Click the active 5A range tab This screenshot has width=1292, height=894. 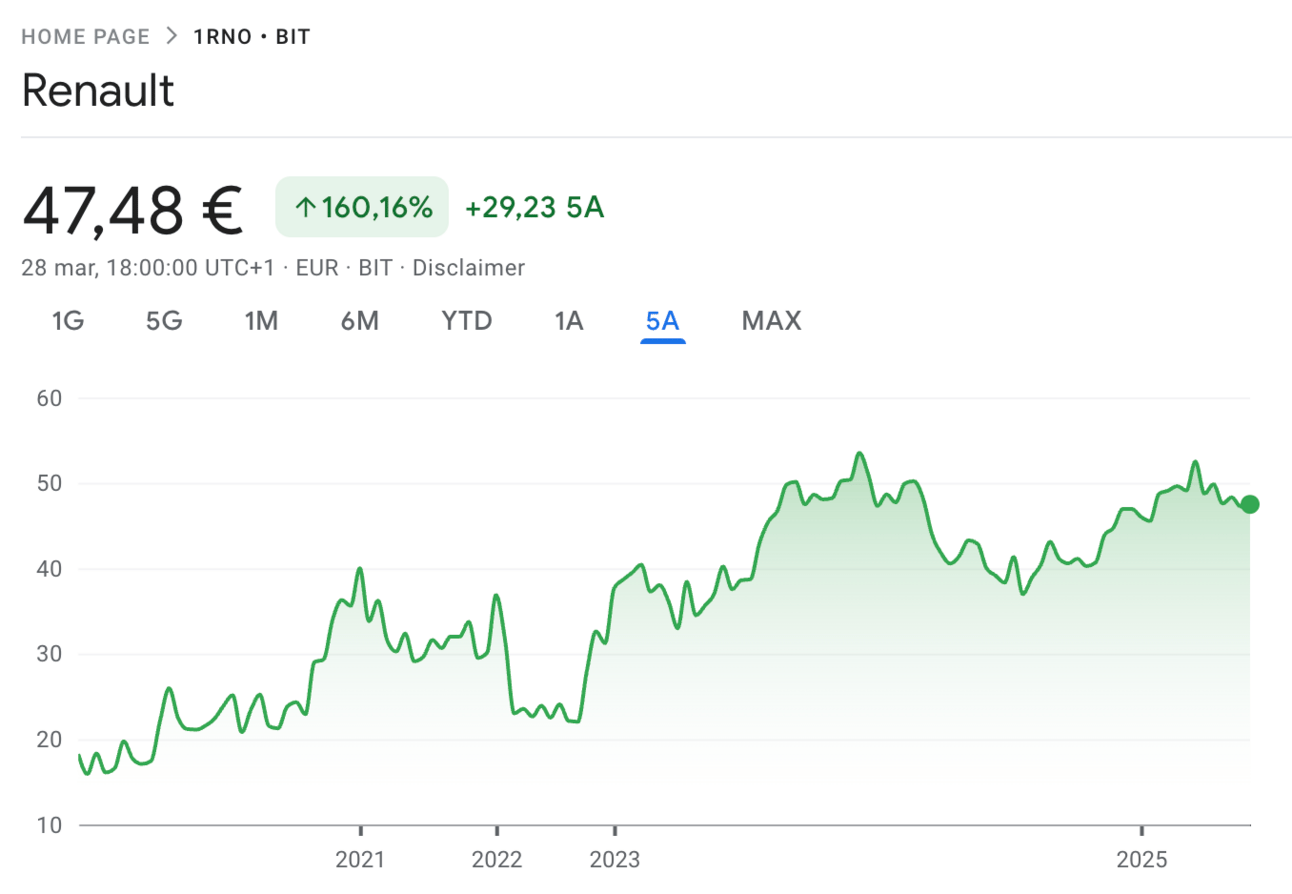662,321
